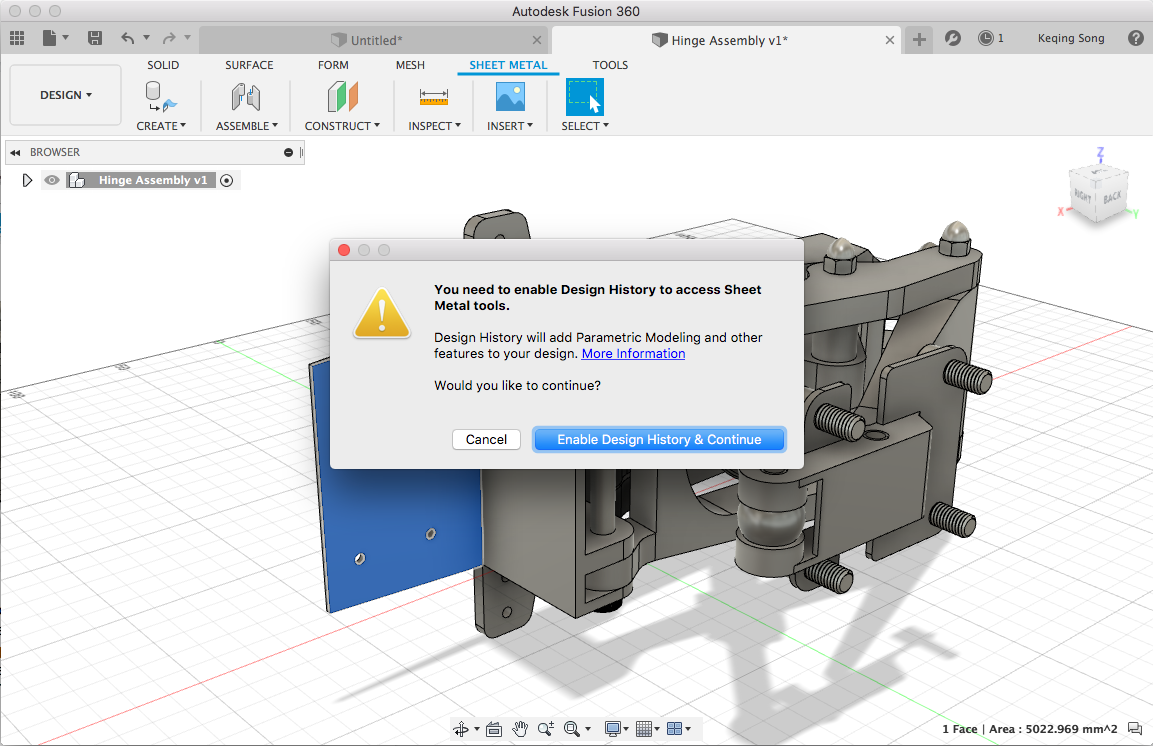
Task: Expand the Hinge Assembly v1 tree node
Action: pos(28,180)
